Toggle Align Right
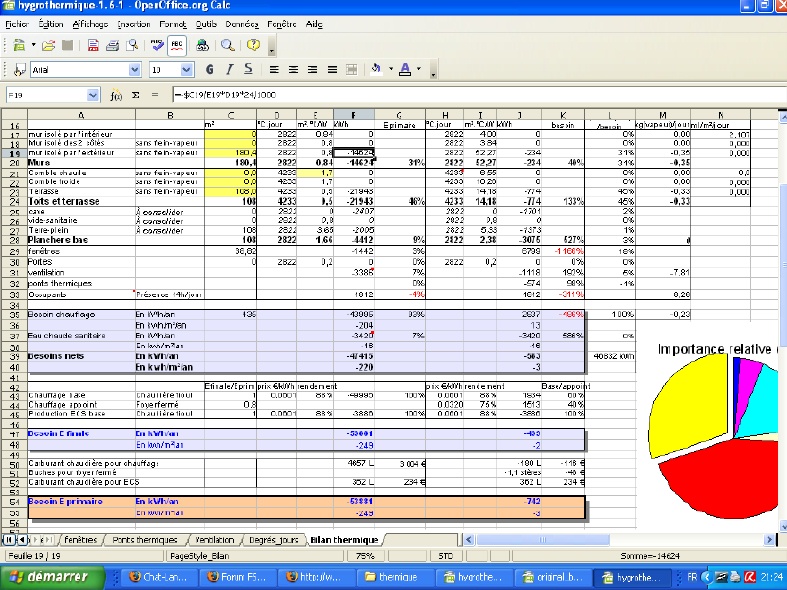The height and width of the screenshot is (590, 787). [312, 70]
